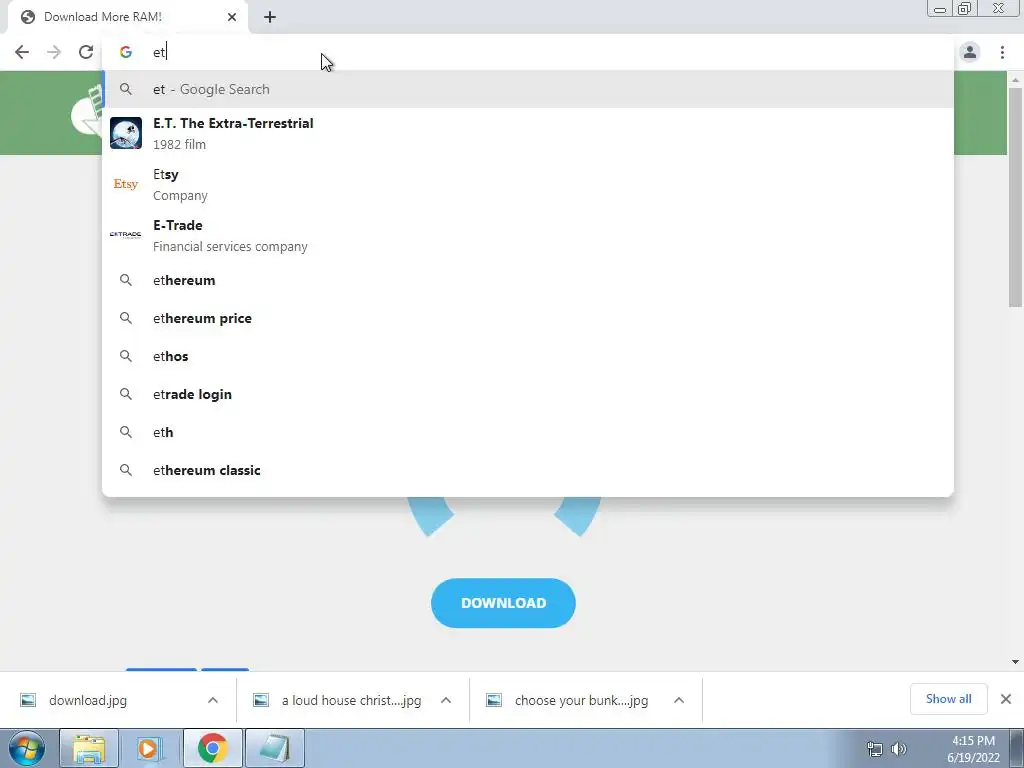Click the browser forward arrow
Image resolution: width=1024 pixels, height=768 pixels.
(54, 52)
